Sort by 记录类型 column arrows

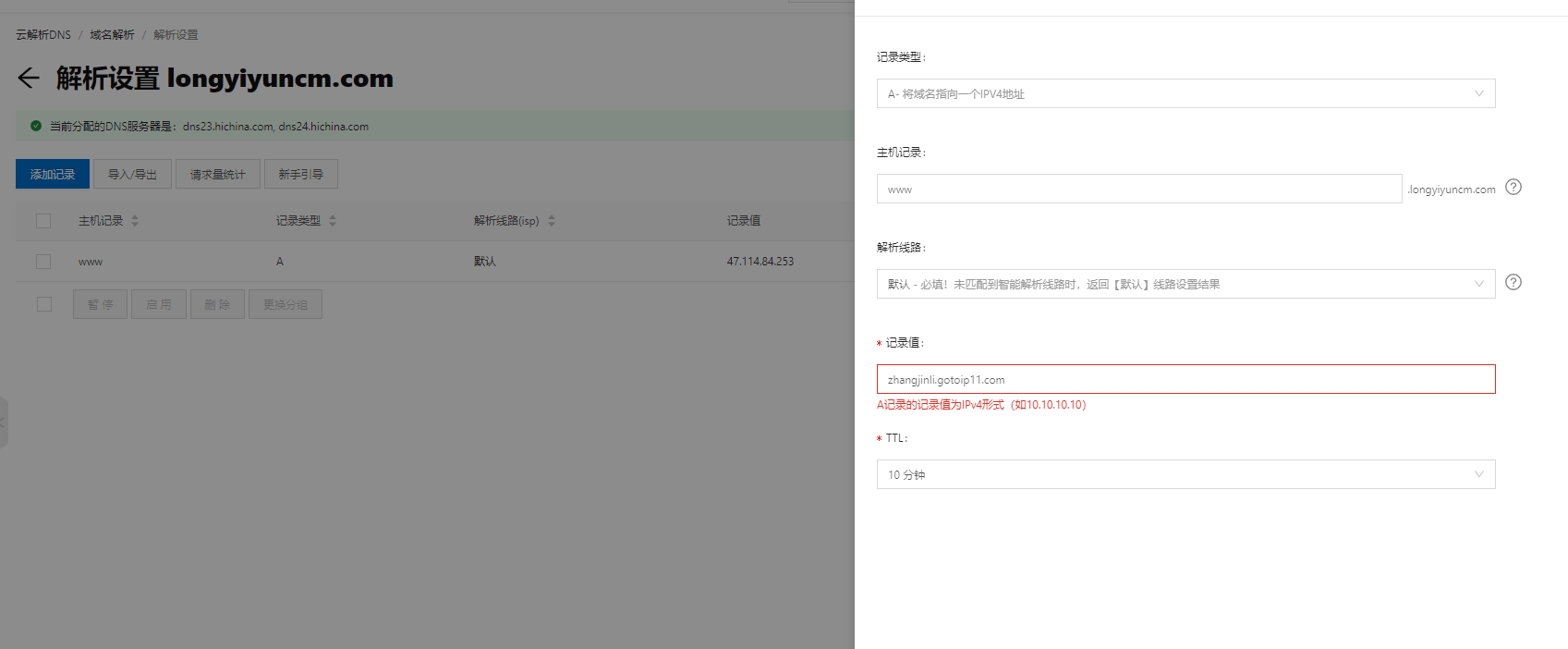pyautogui.click(x=333, y=221)
